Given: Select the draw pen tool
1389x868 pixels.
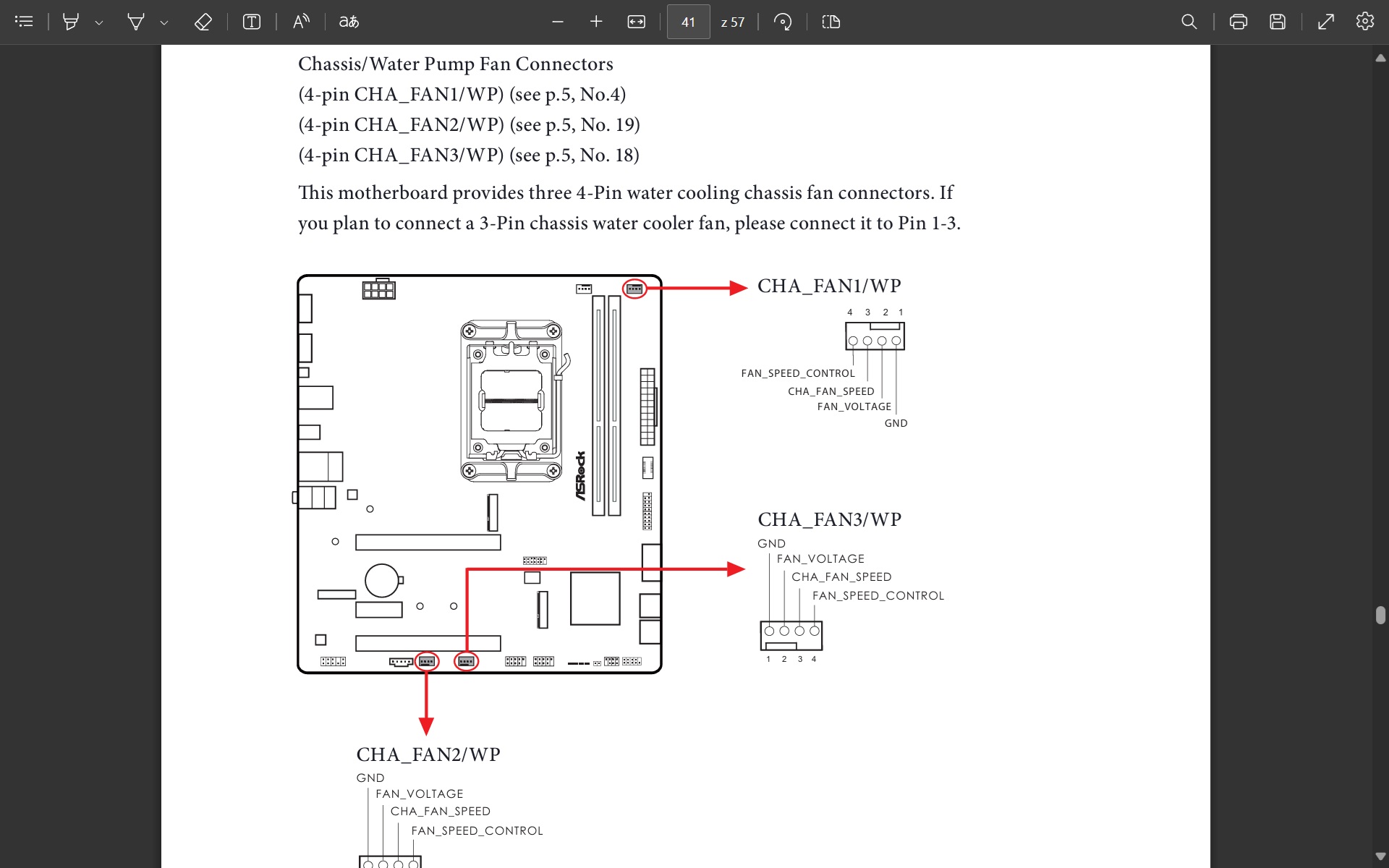Looking at the screenshot, I should tap(135, 22).
